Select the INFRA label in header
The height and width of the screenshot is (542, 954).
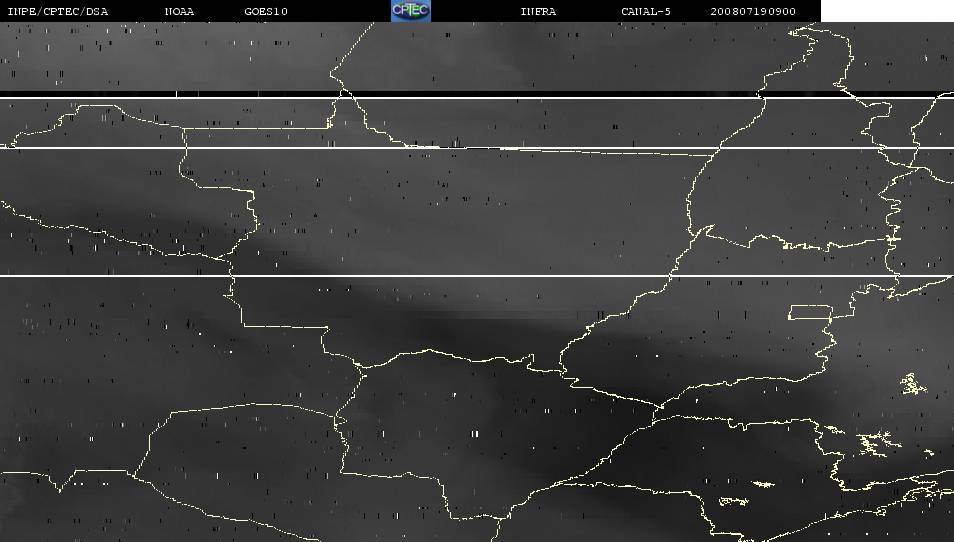[x=538, y=12]
